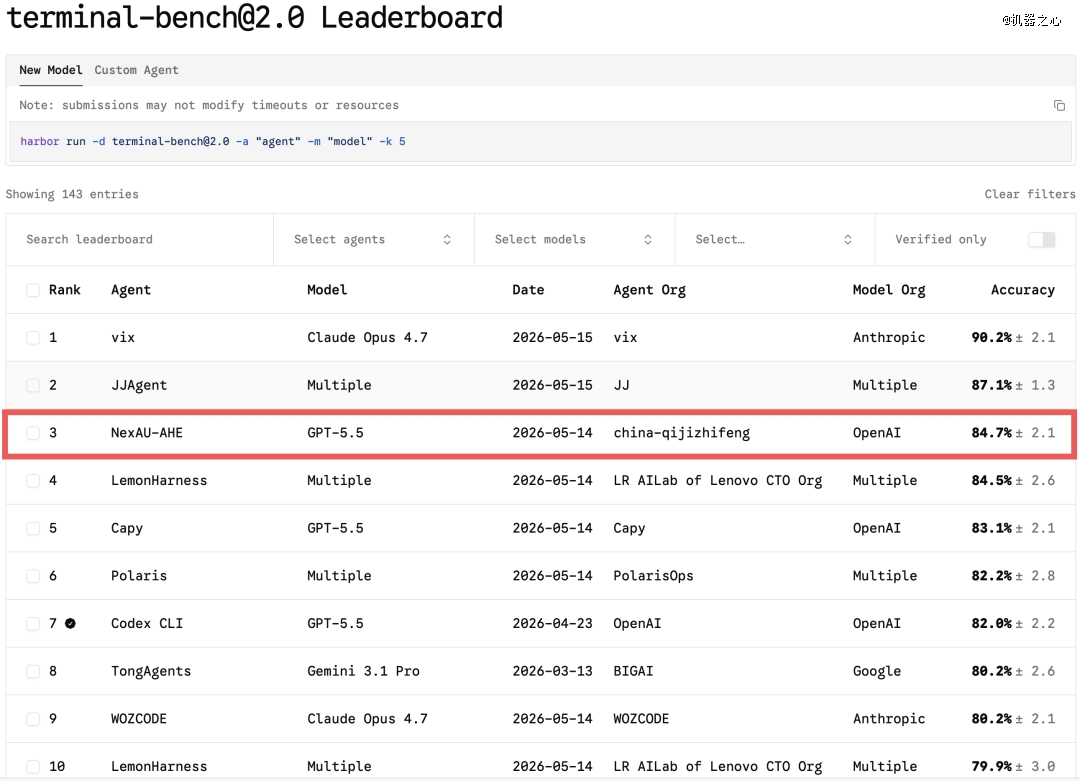Click Clear filters link
Image resolution: width=1080 pixels, height=781 pixels.
coord(1030,194)
